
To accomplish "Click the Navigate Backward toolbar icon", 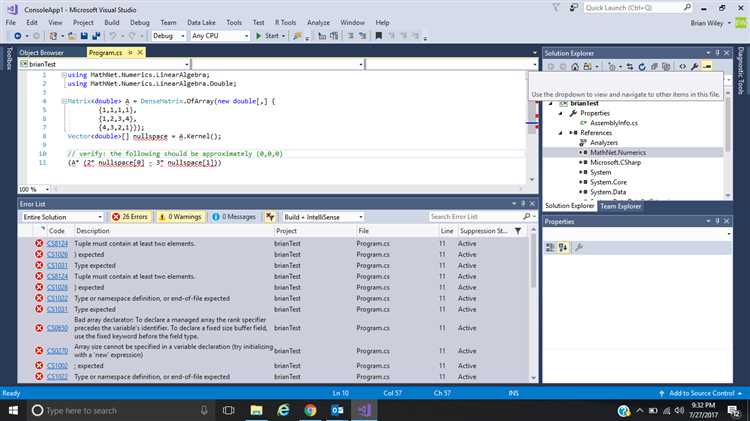I will [x=18, y=36].
